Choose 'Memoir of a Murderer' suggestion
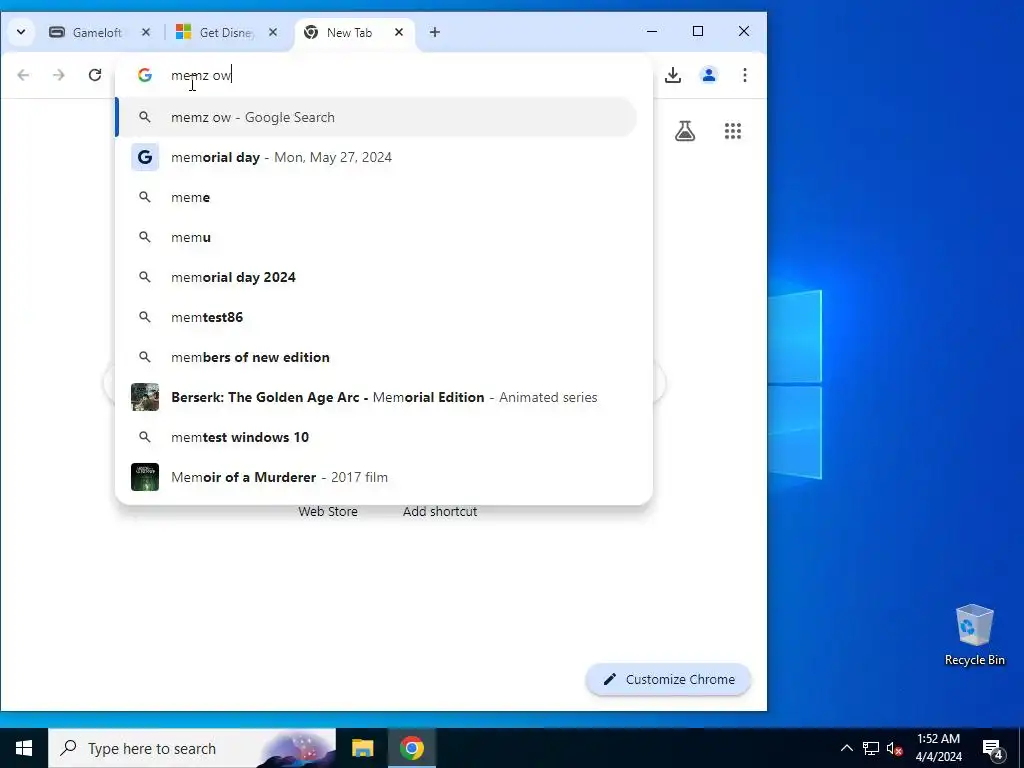Screen dimensions: 1024x768 pyautogui.click(x=377, y=477)
